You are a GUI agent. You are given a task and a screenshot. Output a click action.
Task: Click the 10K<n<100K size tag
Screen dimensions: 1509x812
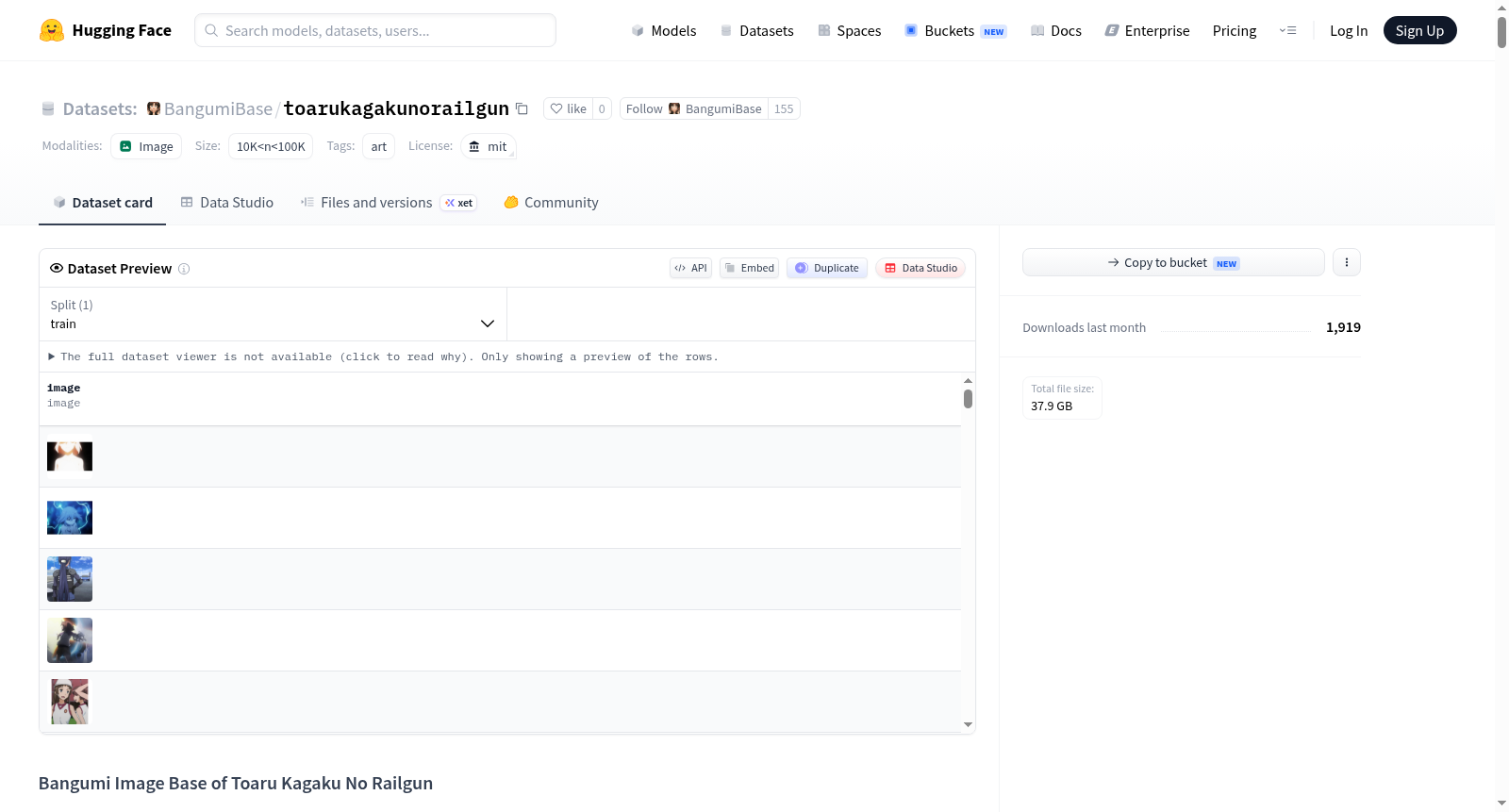pyautogui.click(x=271, y=146)
